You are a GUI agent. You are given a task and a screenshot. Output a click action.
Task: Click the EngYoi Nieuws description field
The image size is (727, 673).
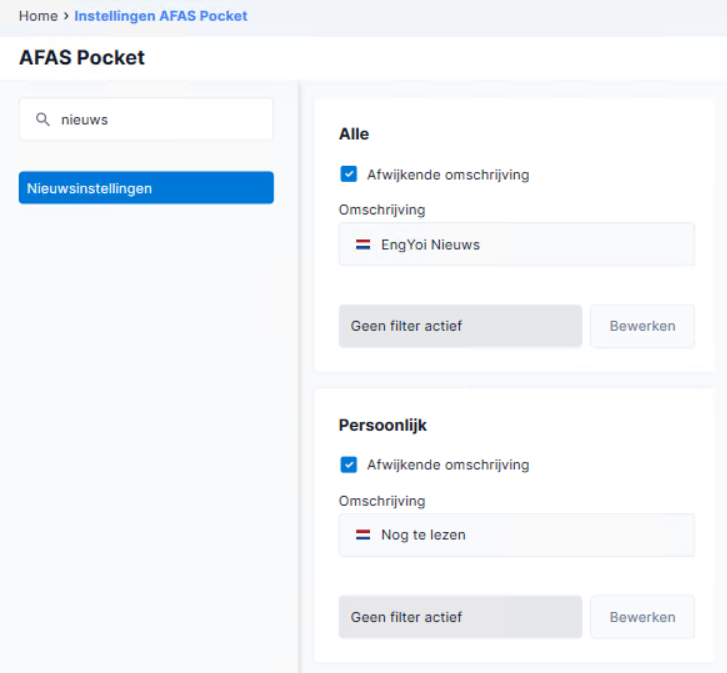(517, 244)
